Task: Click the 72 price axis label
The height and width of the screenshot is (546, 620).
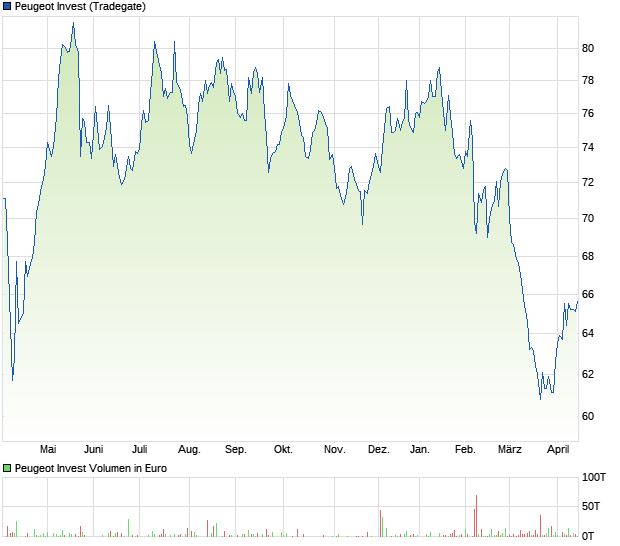Action: pos(588,182)
